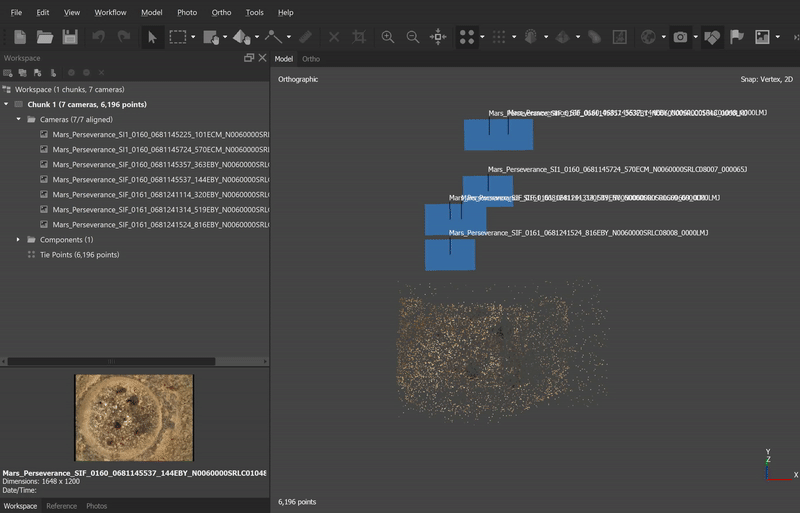Switch to the Photos pane tab
The width and height of the screenshot is (800, 513).
pos(97,506)
